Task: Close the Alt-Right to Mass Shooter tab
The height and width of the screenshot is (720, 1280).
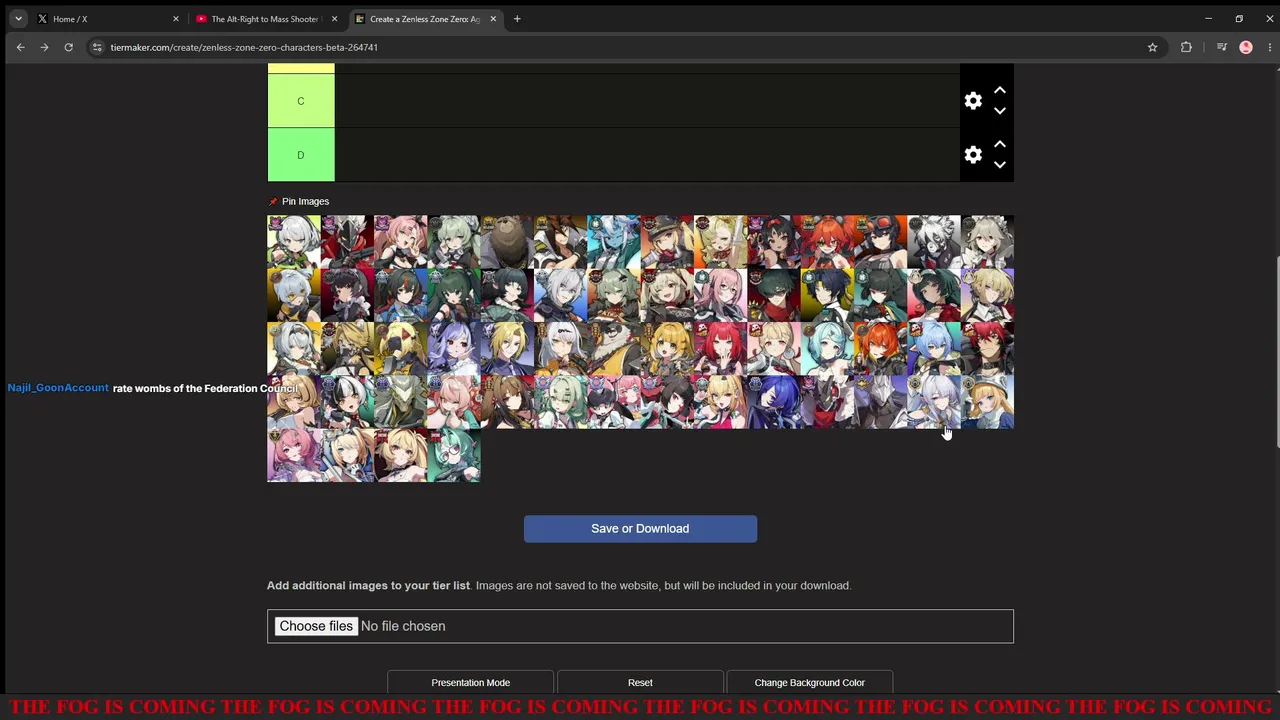Action: [334, 19]
